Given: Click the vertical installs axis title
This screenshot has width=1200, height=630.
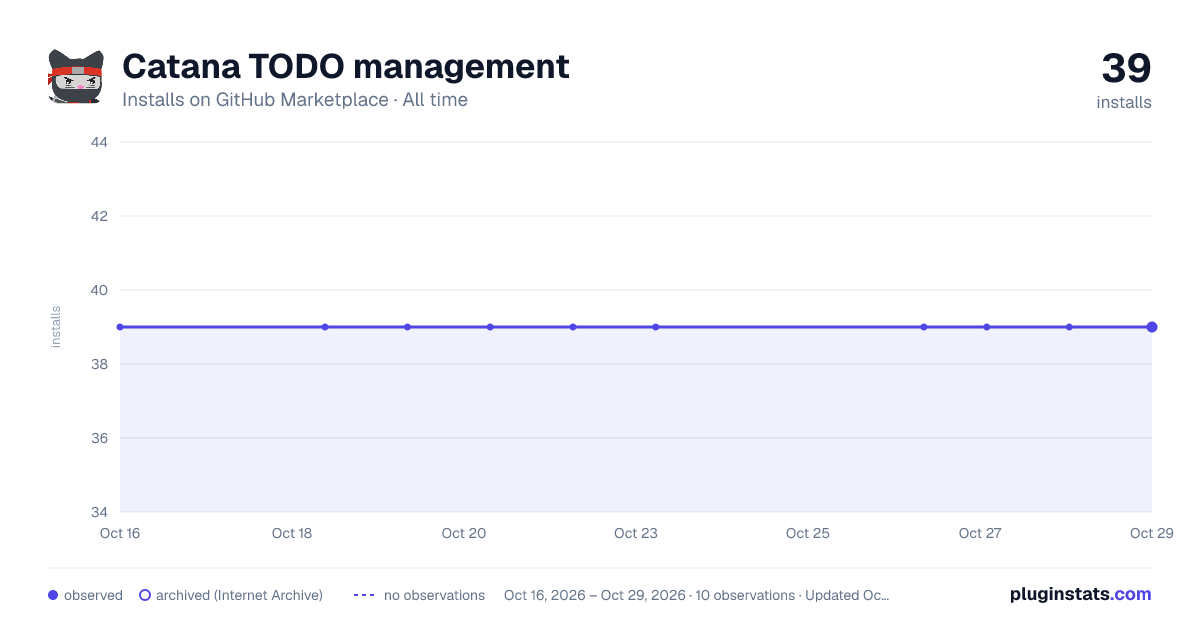Looking at the screenshot, I should point(56,327).
